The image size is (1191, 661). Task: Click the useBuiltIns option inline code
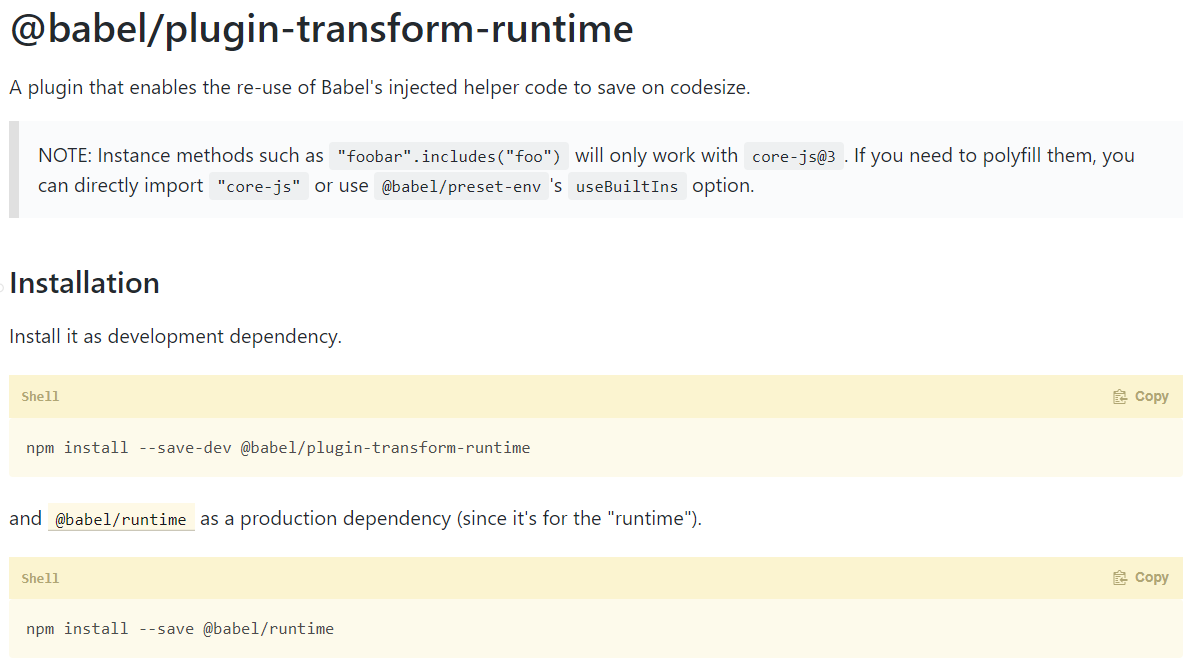point(627,186)
